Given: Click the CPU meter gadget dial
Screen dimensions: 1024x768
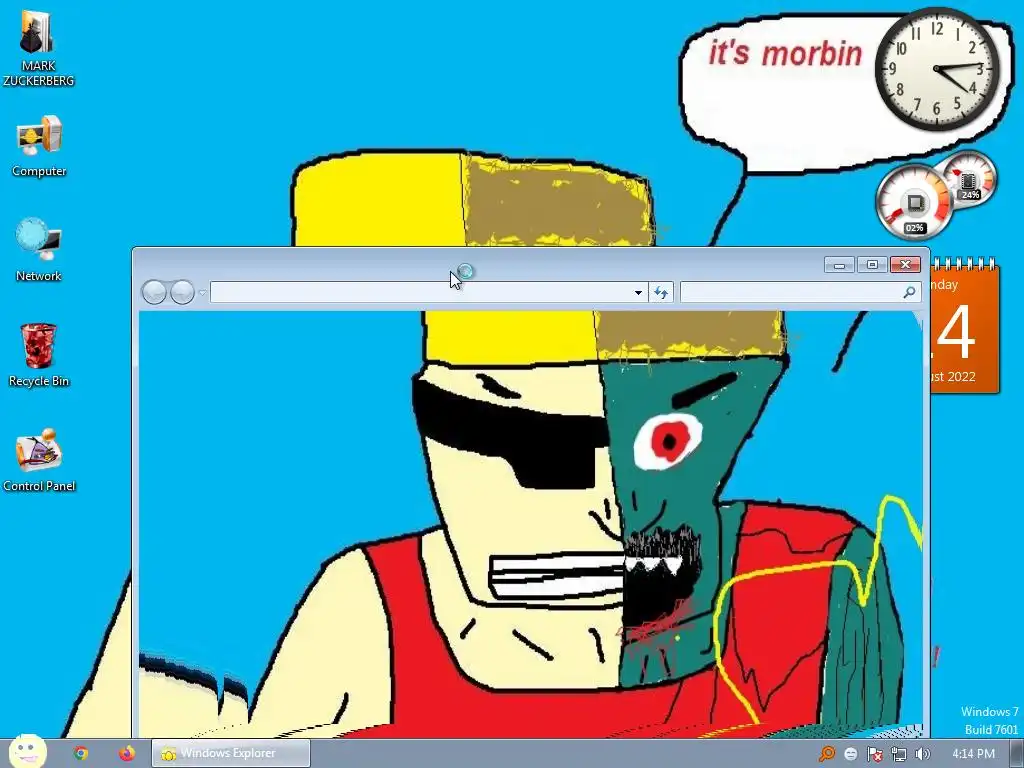Looking at the screenshot, I should (914, 202).
